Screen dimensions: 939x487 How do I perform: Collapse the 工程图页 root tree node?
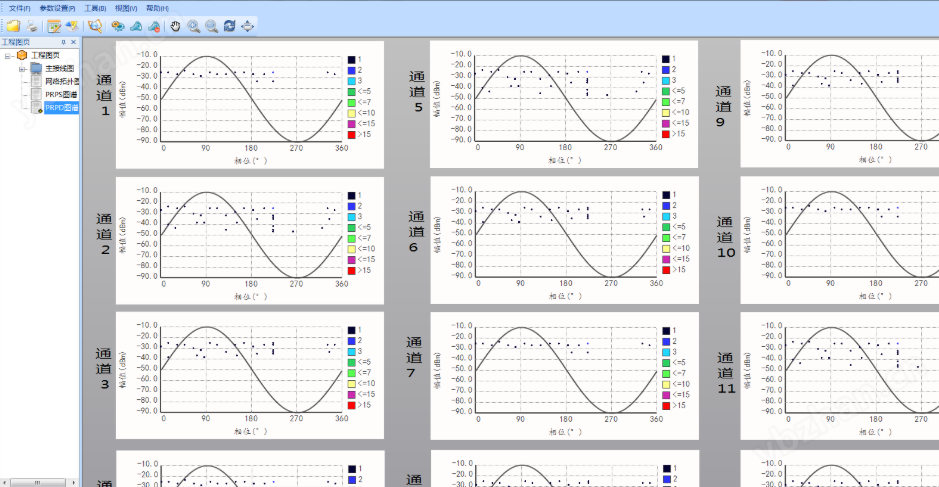(x=8, y=56)
